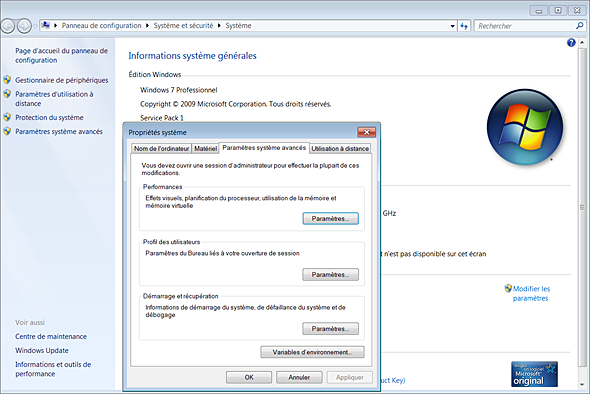Expand arrow before Panneau de configuration breadcrumb
590x394 pixels.
point(56,26)
